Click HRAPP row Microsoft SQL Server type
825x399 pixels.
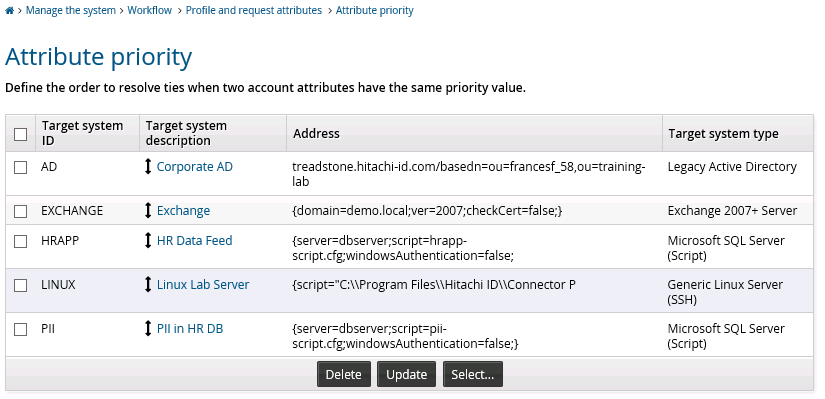[738, 247]
